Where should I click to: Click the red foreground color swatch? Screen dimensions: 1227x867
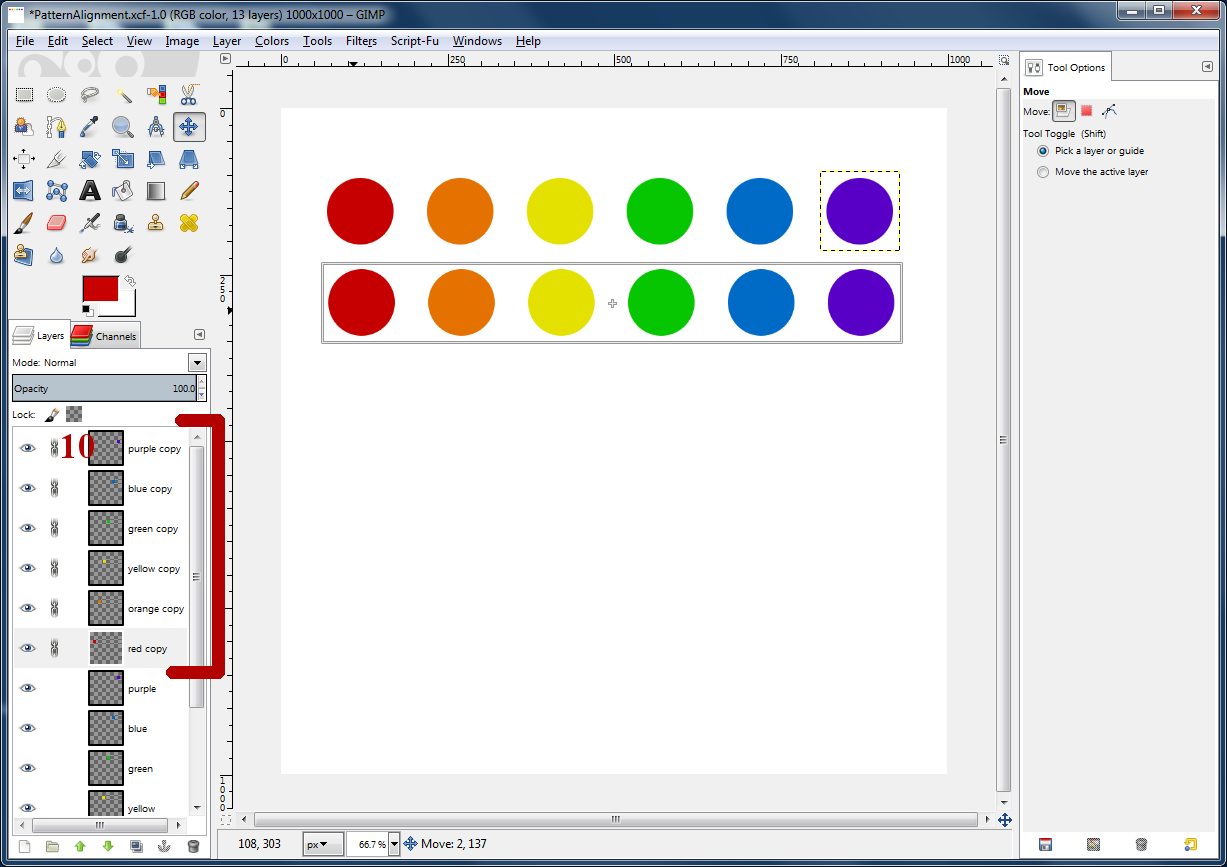pyautogui.click(x=100, y=290)
